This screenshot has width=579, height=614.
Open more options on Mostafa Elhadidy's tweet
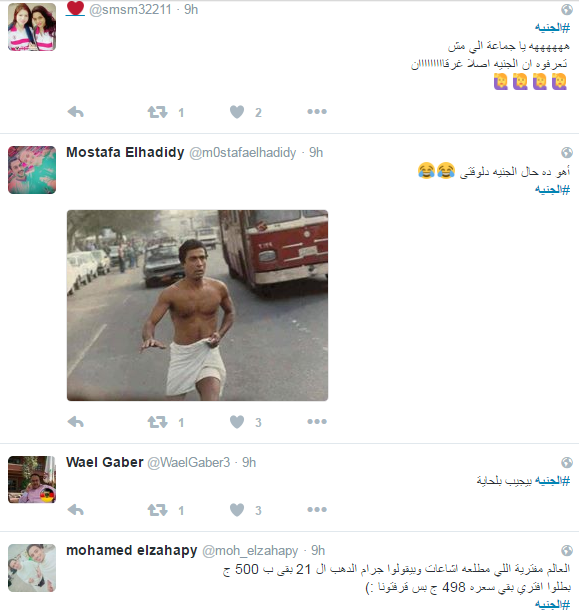pyautogui.click(x=317, y=422)
